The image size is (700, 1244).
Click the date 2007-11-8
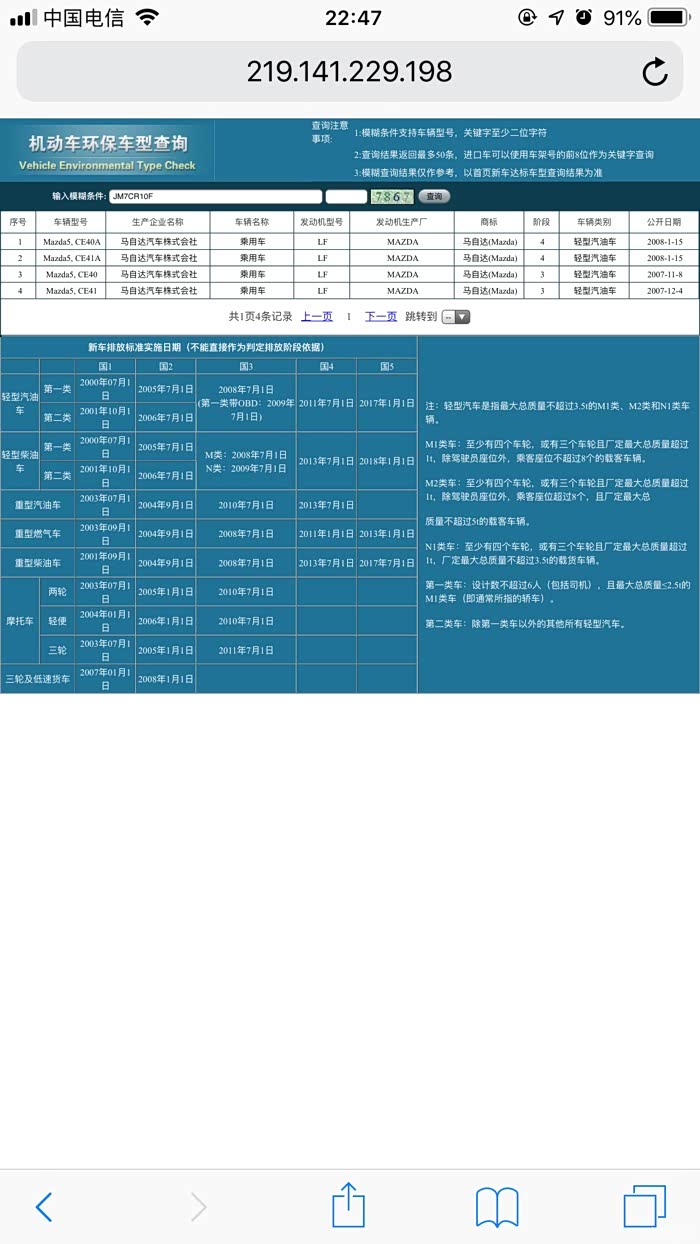664,274
